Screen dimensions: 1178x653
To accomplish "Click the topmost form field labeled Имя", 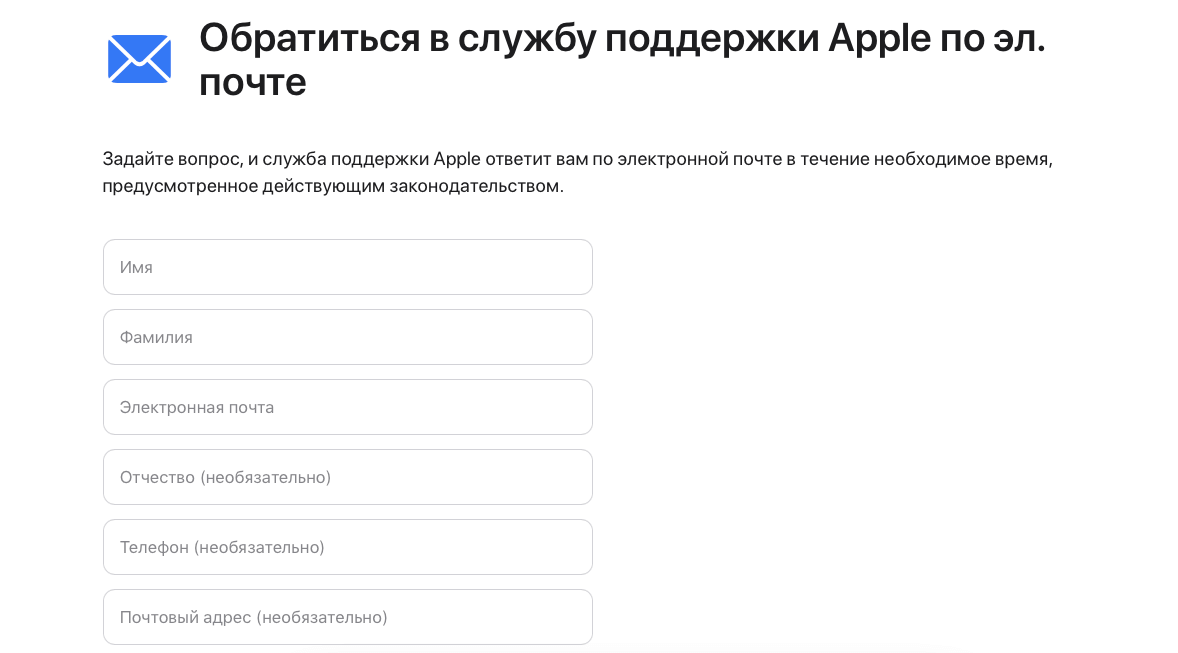I will [x=347, y=267].
